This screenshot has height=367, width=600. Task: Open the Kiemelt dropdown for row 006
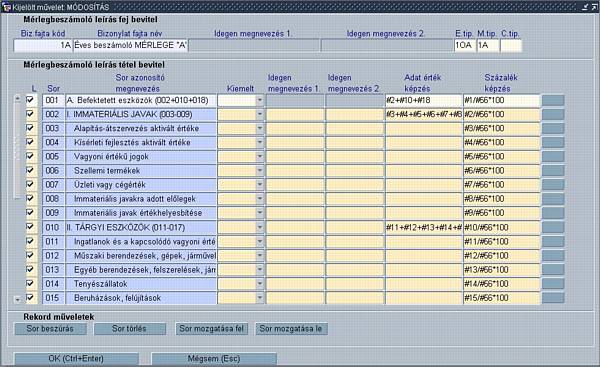(260, 171)
